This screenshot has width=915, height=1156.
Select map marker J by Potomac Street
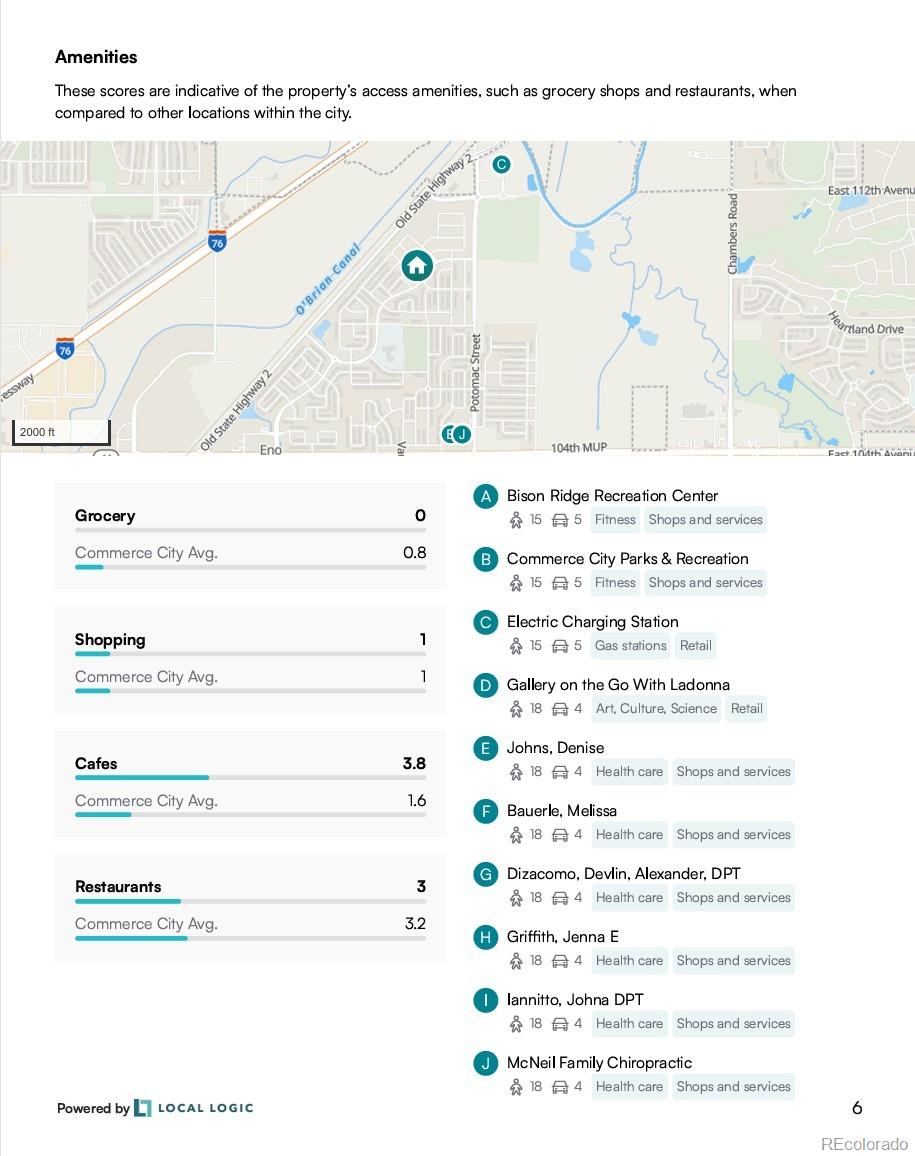click(462, 434)
